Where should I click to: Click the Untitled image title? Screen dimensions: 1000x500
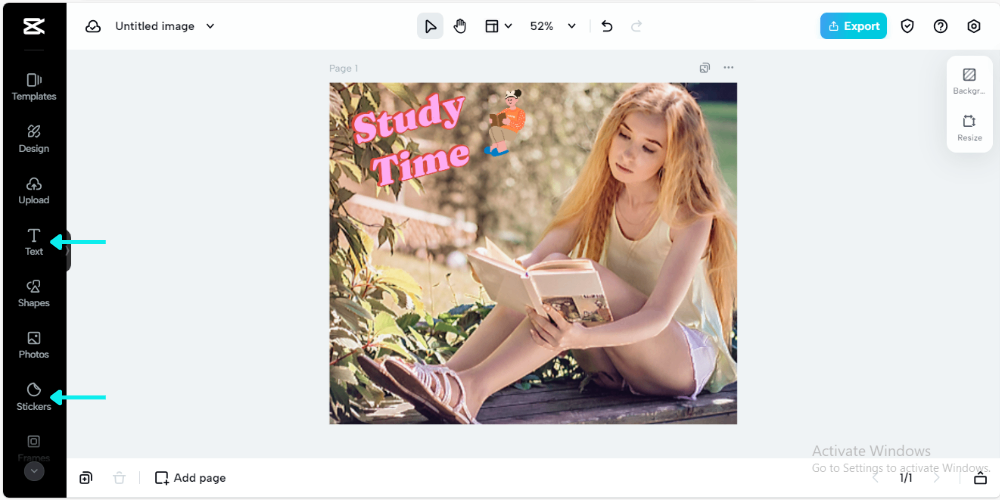(154, 26)
